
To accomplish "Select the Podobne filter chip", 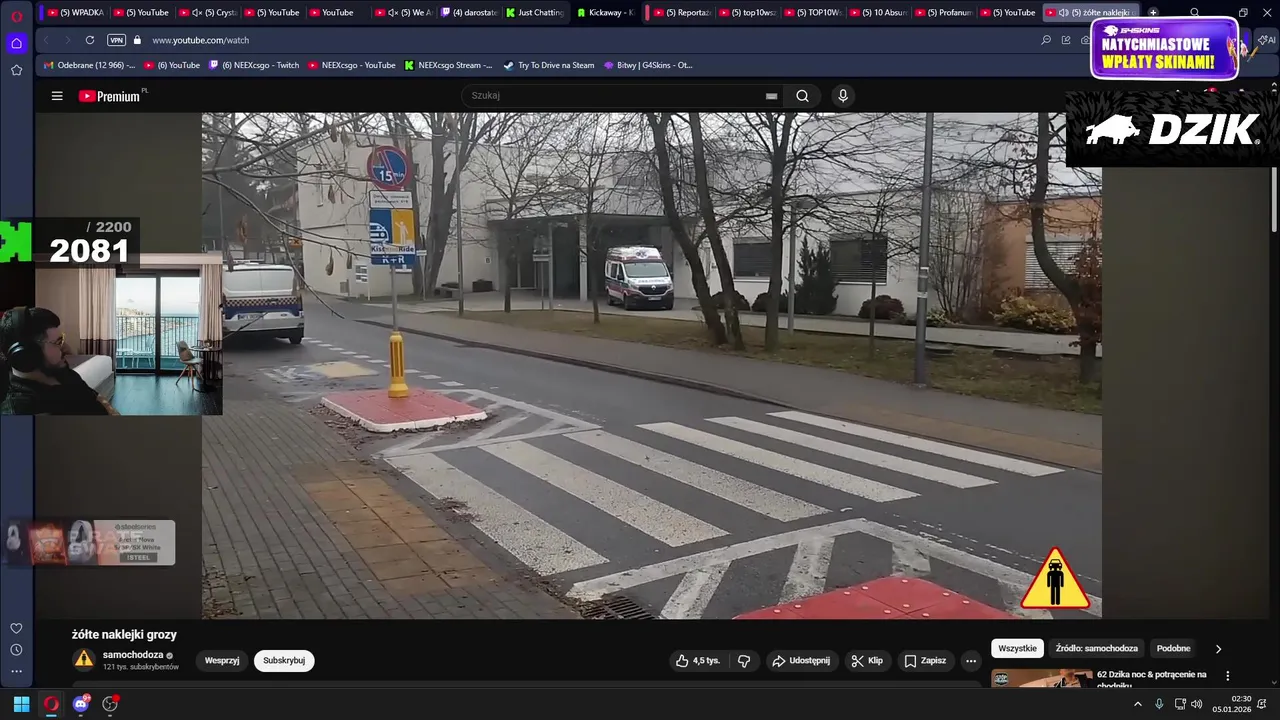I will coord(1173,649).
